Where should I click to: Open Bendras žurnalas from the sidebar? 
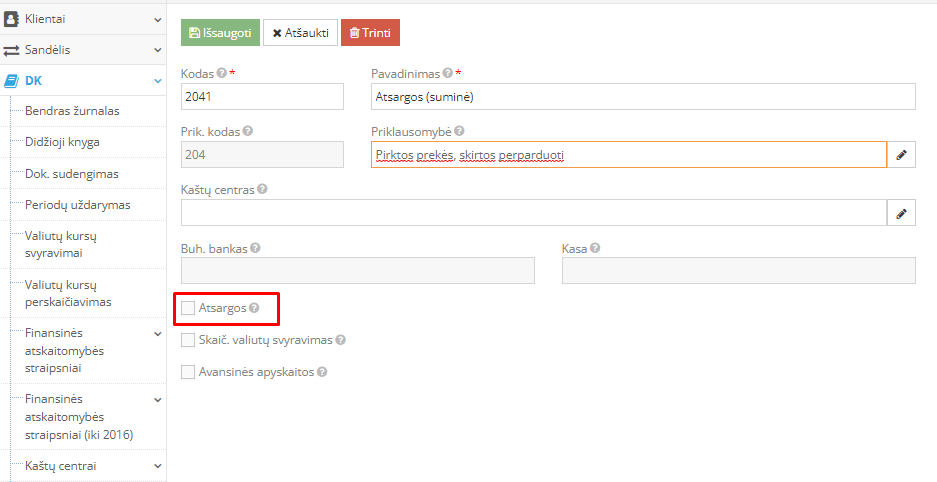coord(72,111)
